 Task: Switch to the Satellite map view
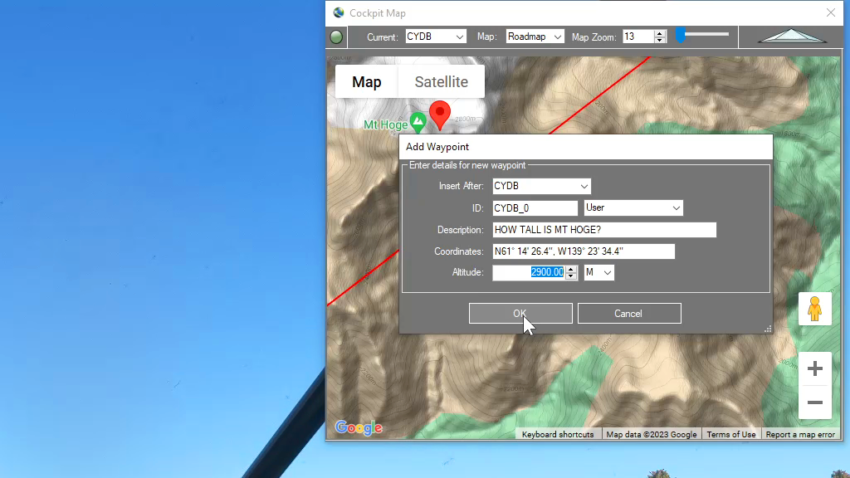(x=441, y=82)
